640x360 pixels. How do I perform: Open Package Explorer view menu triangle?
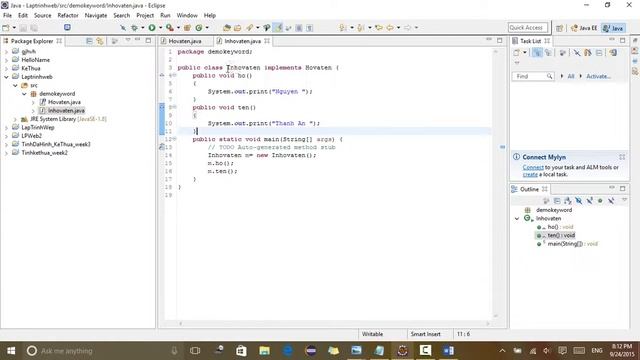128,40
